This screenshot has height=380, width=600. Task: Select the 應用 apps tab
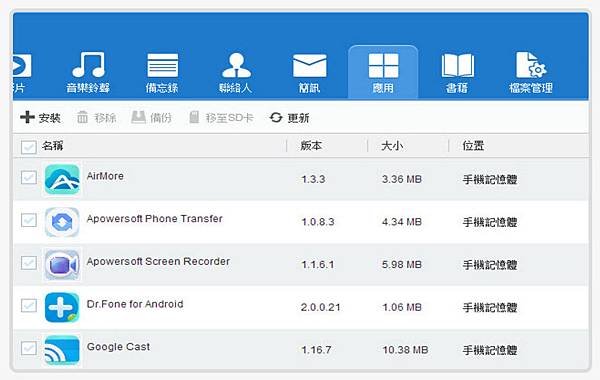[383, 73]
